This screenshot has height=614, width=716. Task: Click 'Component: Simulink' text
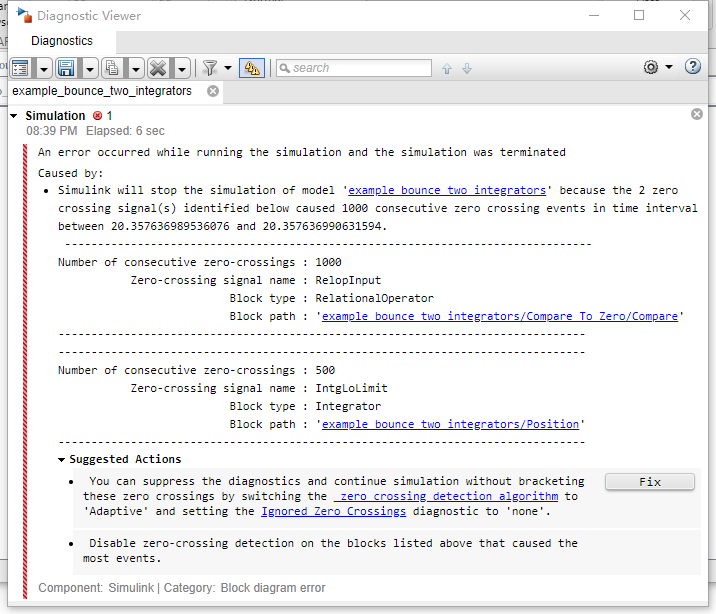coord(96,588)
